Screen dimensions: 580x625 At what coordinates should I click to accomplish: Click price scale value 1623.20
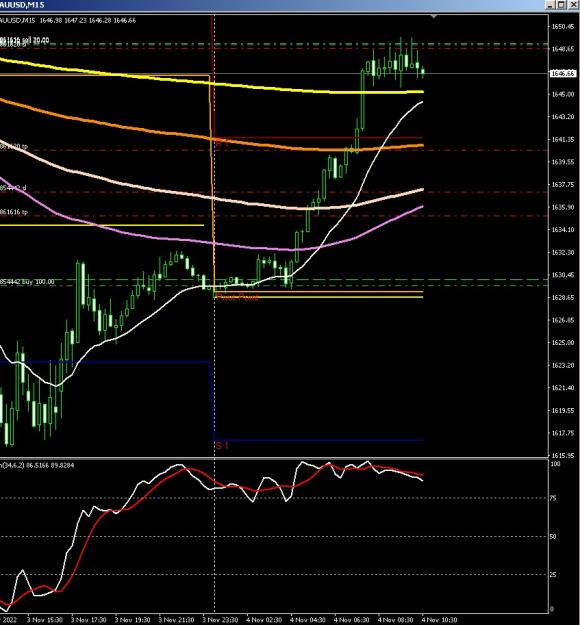pyautogui.click(x=563, y=365)
